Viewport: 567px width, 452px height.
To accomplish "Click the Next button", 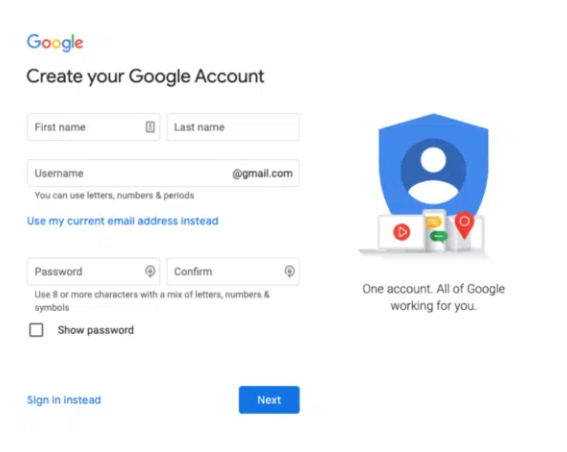I will [269, 400].
